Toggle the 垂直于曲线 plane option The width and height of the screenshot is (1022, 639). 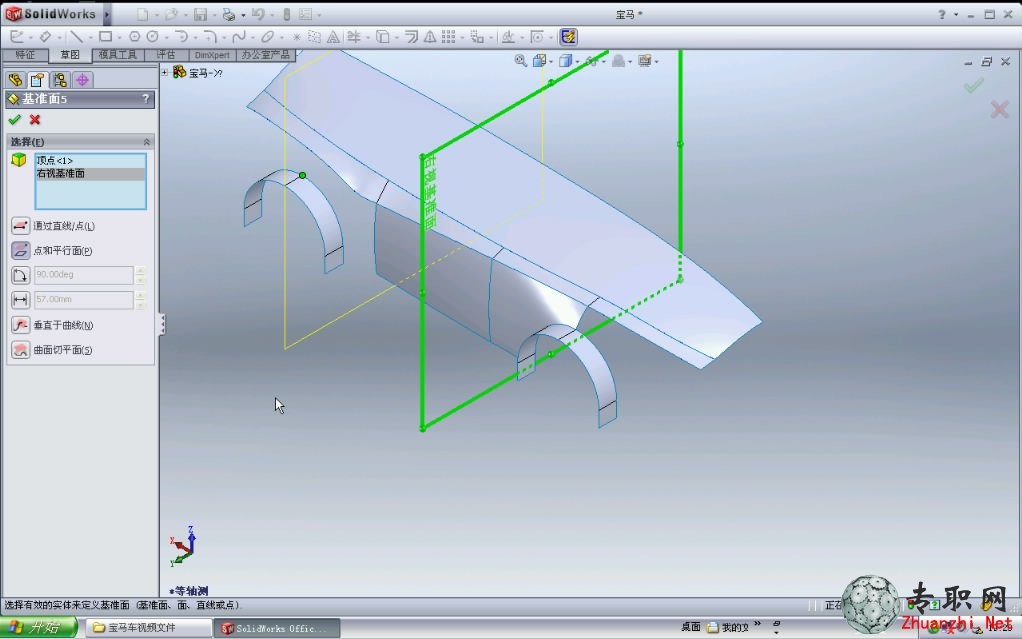point(20,325)
